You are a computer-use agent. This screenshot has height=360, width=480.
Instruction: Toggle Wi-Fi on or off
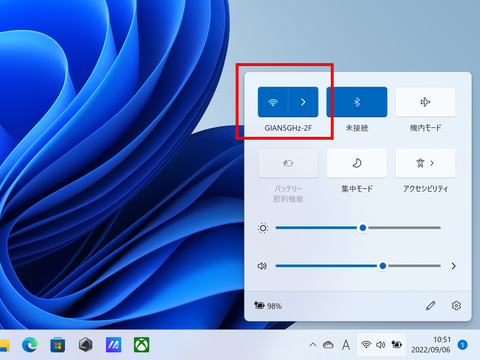[x=273, y=102]
